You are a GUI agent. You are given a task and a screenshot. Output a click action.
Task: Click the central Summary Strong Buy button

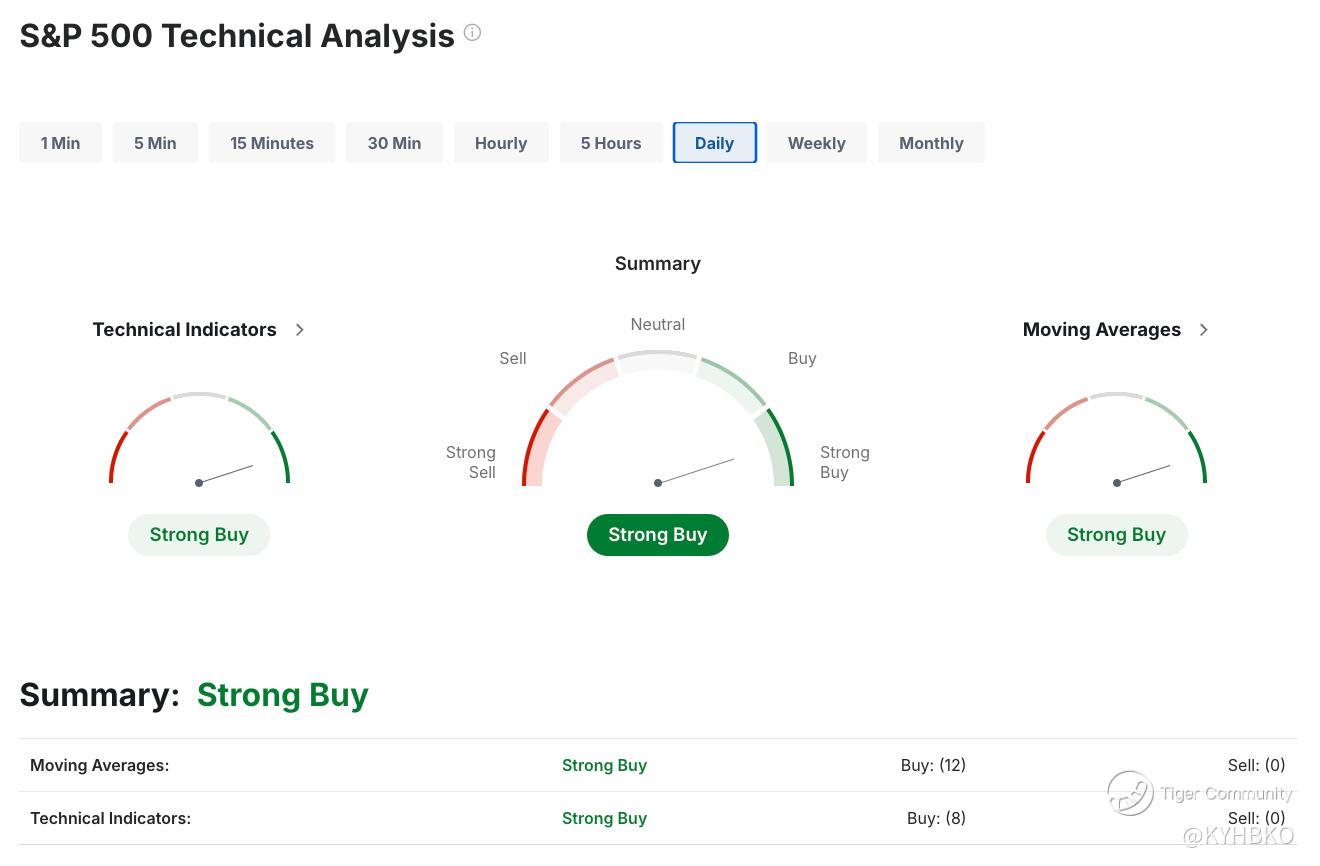click(657, 535)
